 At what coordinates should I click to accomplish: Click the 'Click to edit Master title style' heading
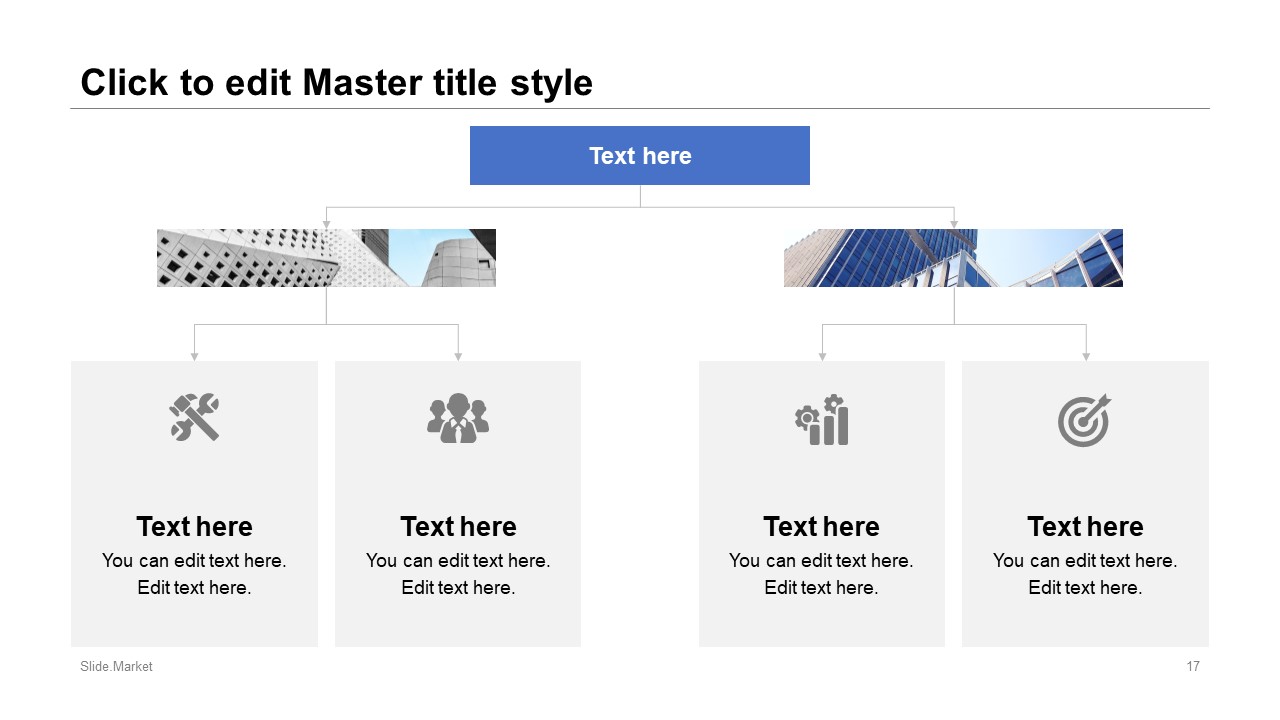tap(336, 82)
